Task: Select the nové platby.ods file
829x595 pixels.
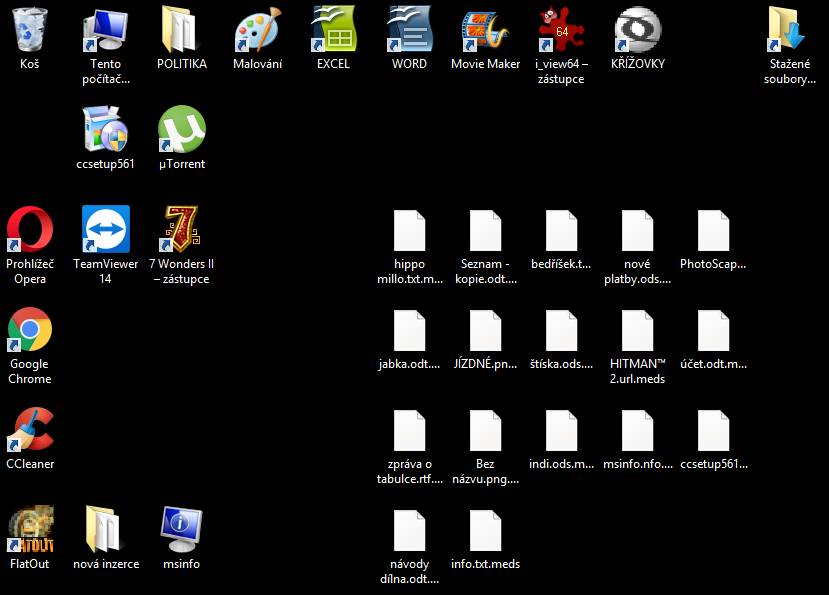Action: pyautogui.click(x=638, y=231)
